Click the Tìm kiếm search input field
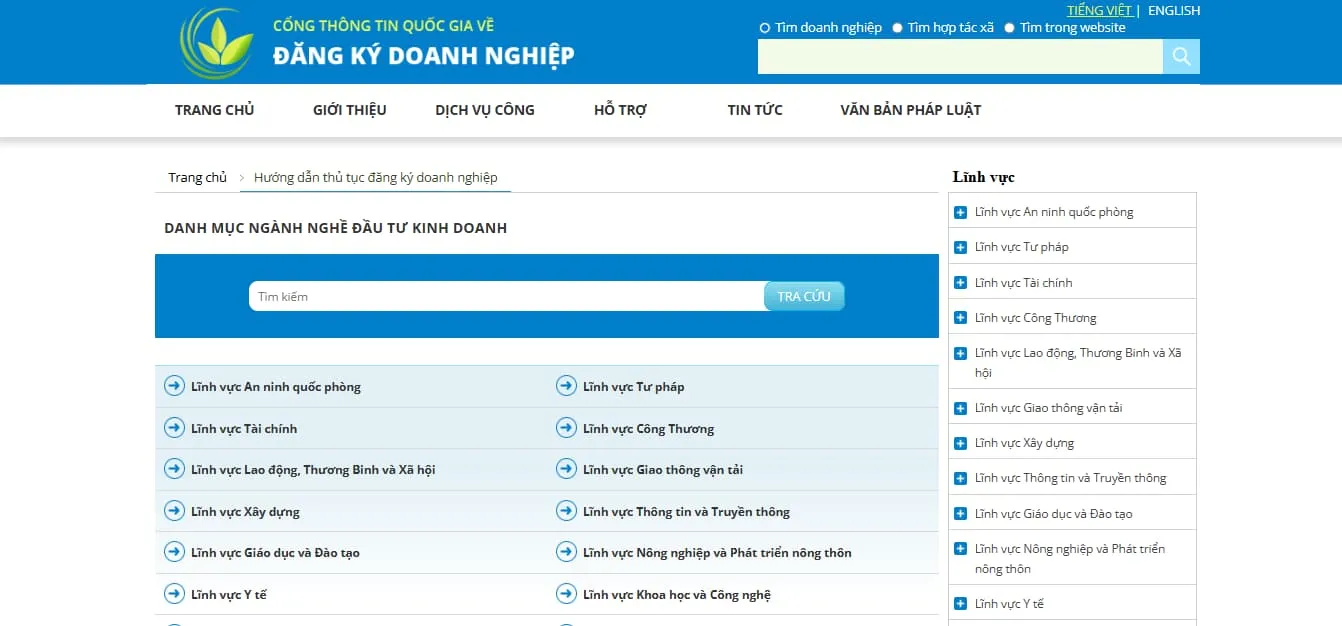Image resolution: width=1342 pixels, height=626 pixels. tap(500, 296)
